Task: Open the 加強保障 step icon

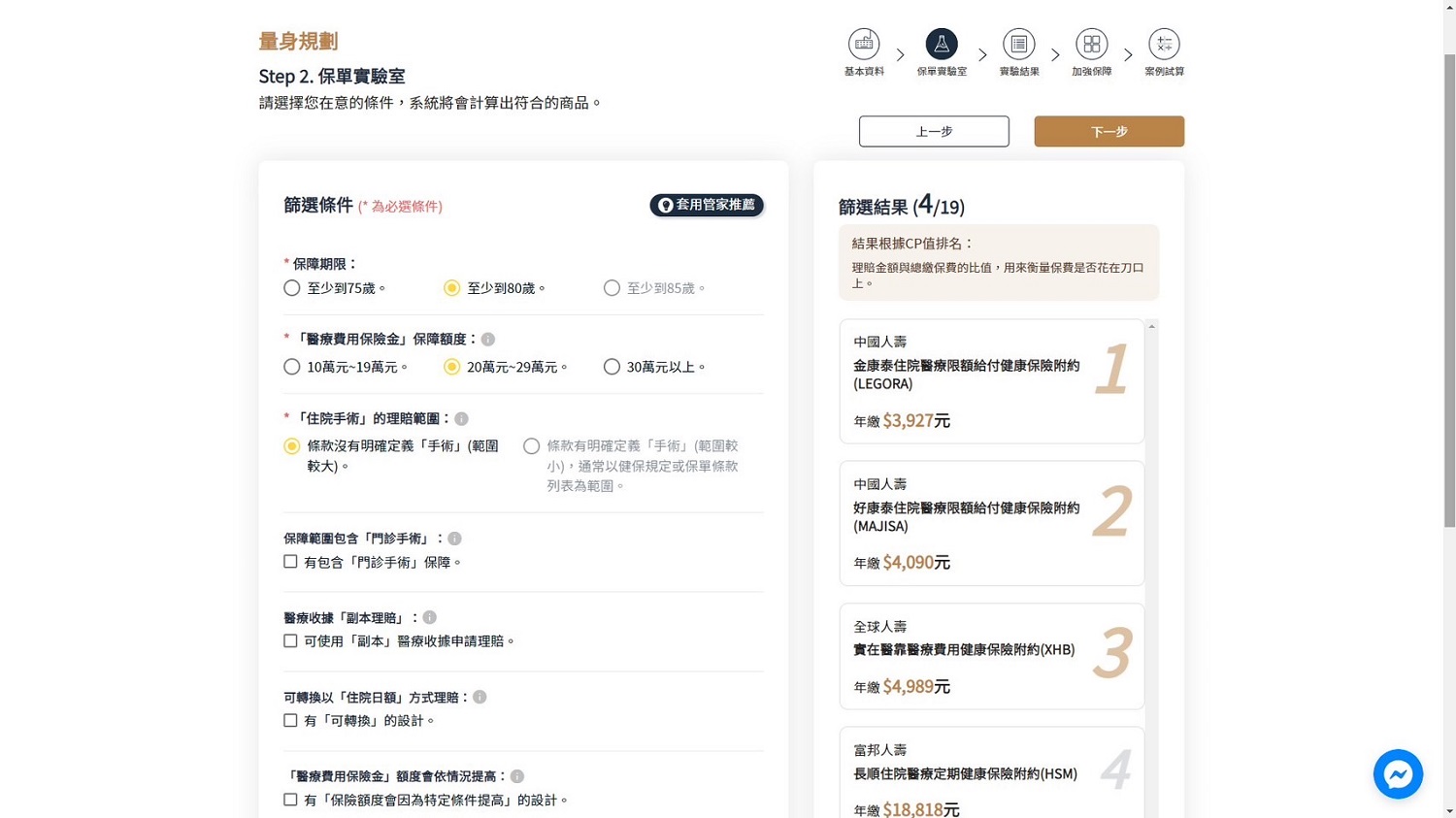Action: (x=1091, y=45)
